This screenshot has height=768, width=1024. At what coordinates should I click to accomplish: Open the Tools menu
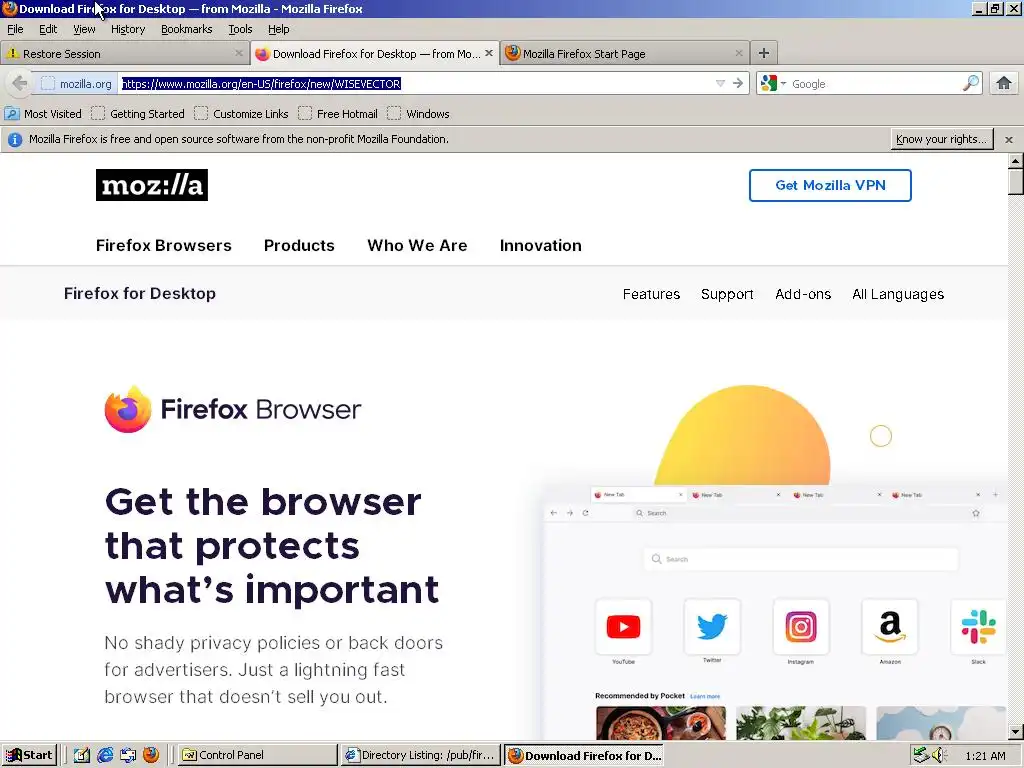point(240,29)
